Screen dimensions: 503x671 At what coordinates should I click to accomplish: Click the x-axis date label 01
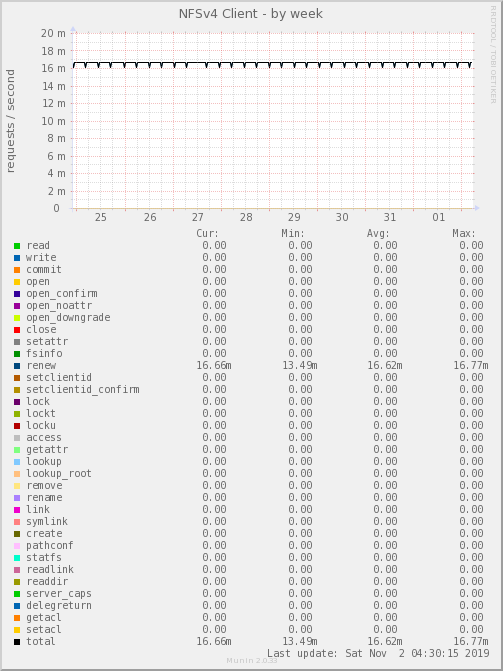[x=439, y=217]
